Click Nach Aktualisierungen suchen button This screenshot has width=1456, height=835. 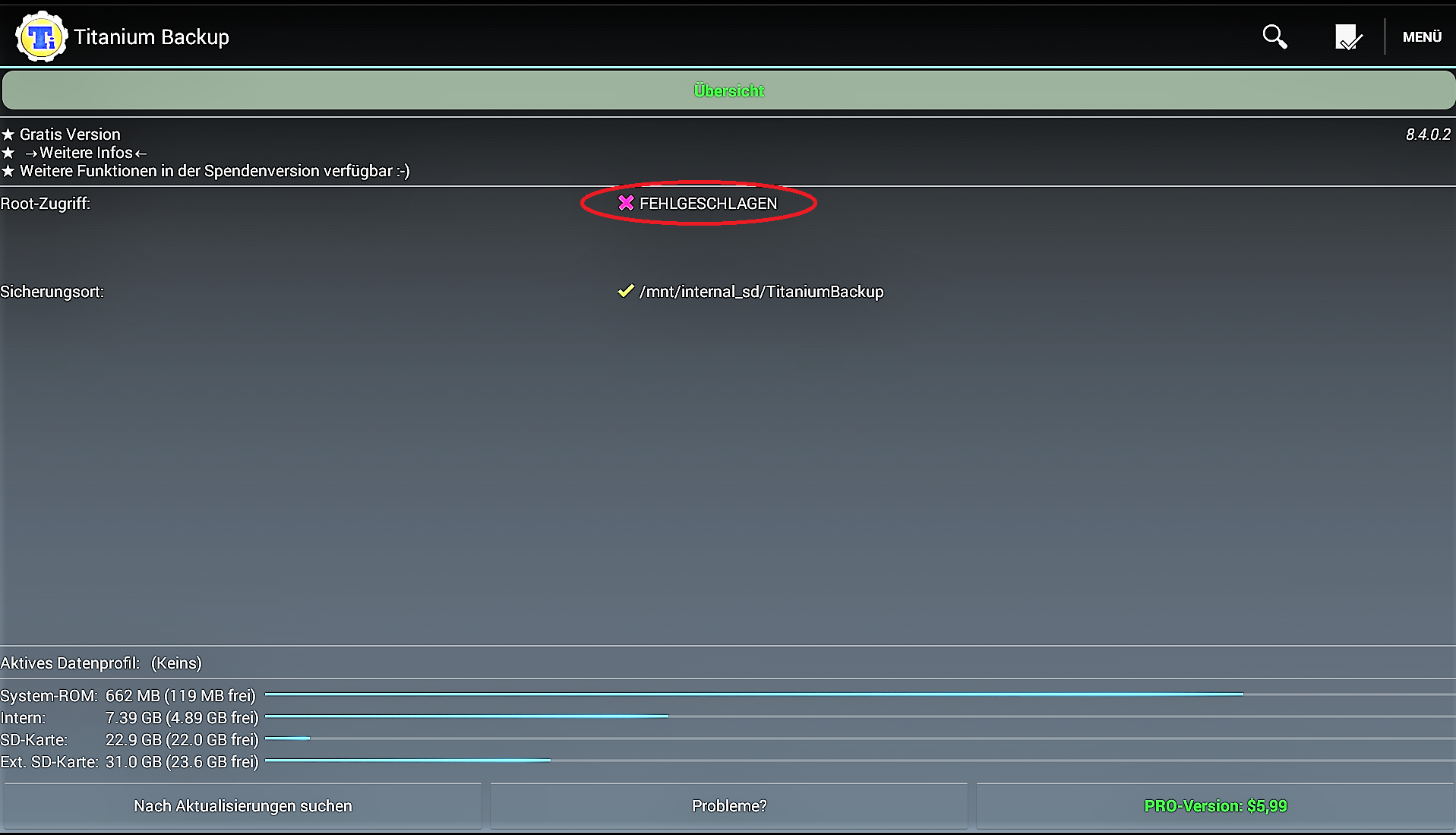point(243,806)
